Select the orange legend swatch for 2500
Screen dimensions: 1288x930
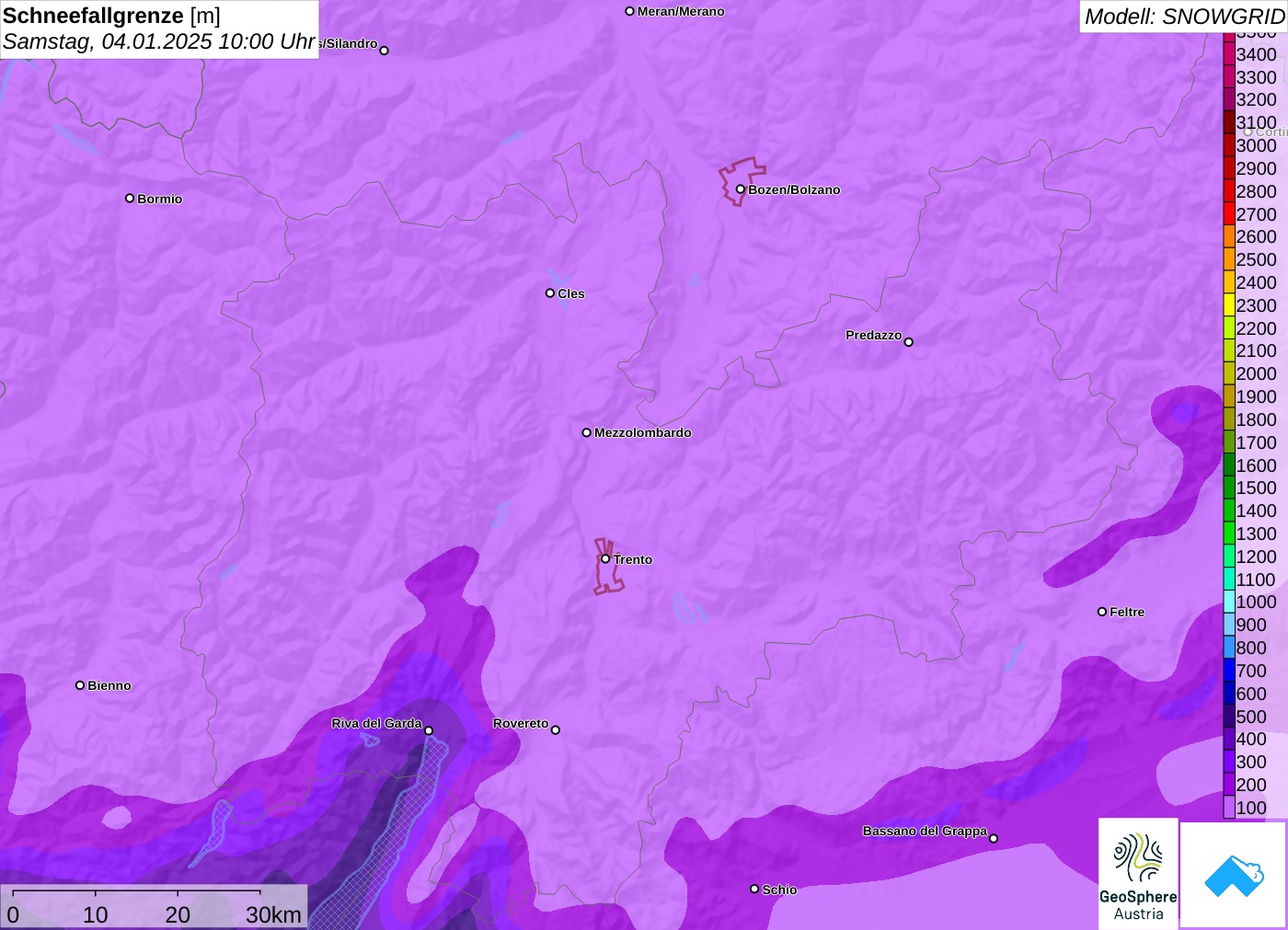[1229, 259]
